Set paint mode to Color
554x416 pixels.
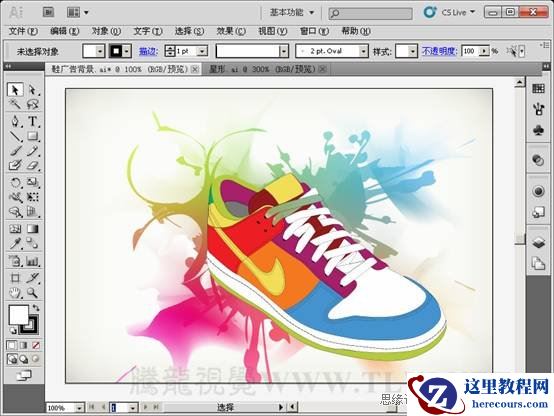point(11,345)
